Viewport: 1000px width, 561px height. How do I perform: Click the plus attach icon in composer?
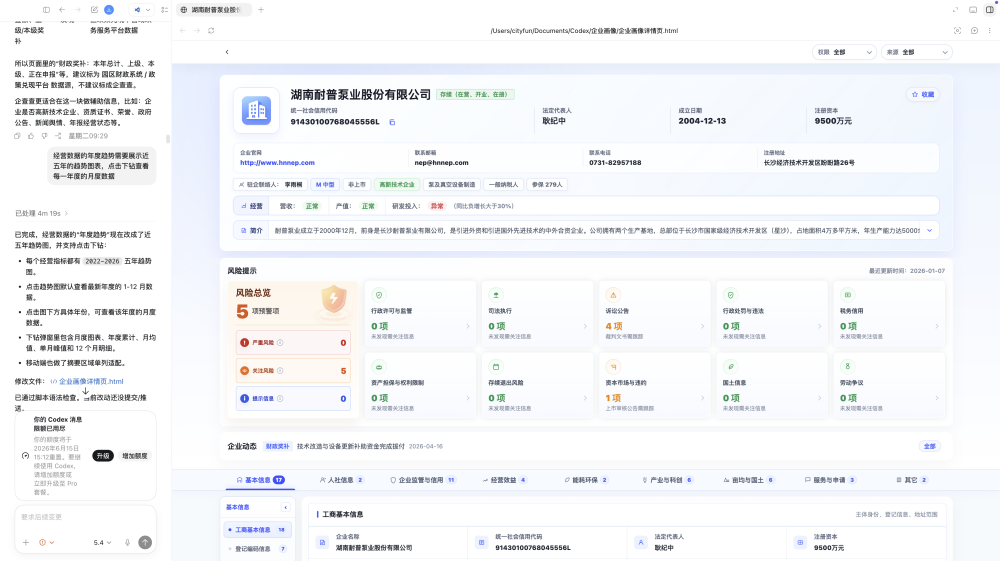point(26,543)
